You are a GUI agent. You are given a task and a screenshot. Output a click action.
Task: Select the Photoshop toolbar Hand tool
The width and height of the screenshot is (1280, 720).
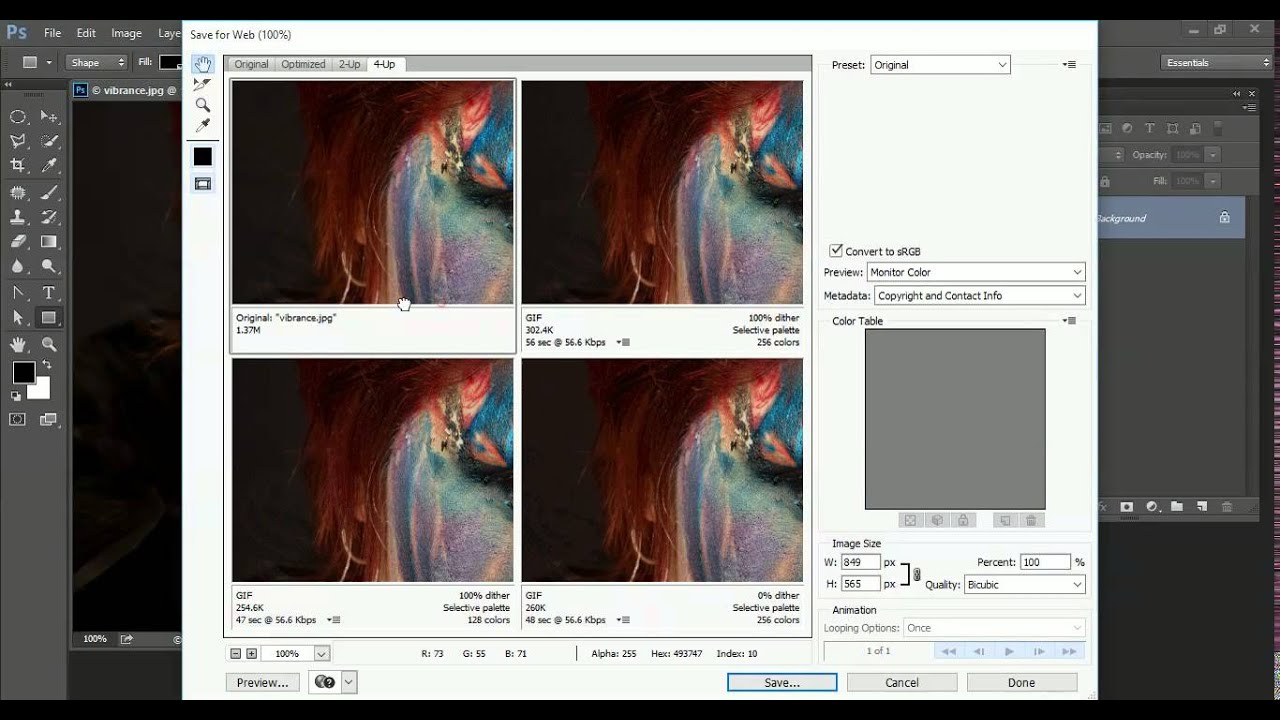click(x=18, y=344)
